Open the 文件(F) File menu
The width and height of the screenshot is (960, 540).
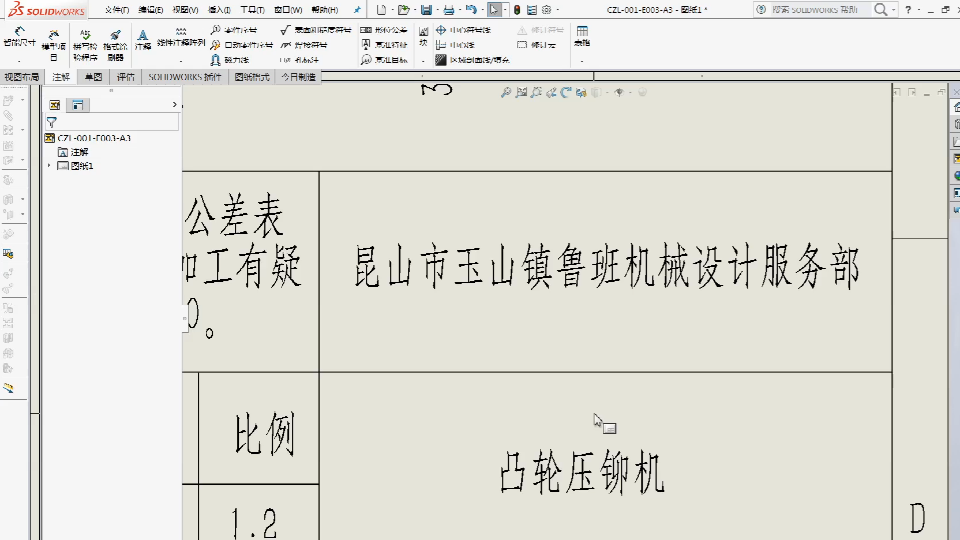pyautogui.click(x=117, y=10)
